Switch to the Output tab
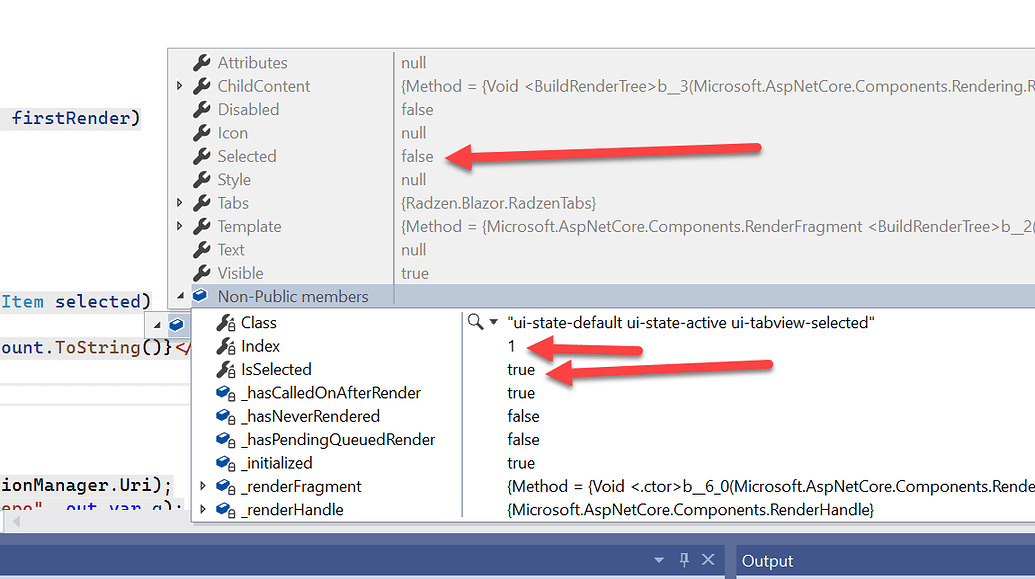The width and height of the screenshot is (1035, 579). pos(767,561)
